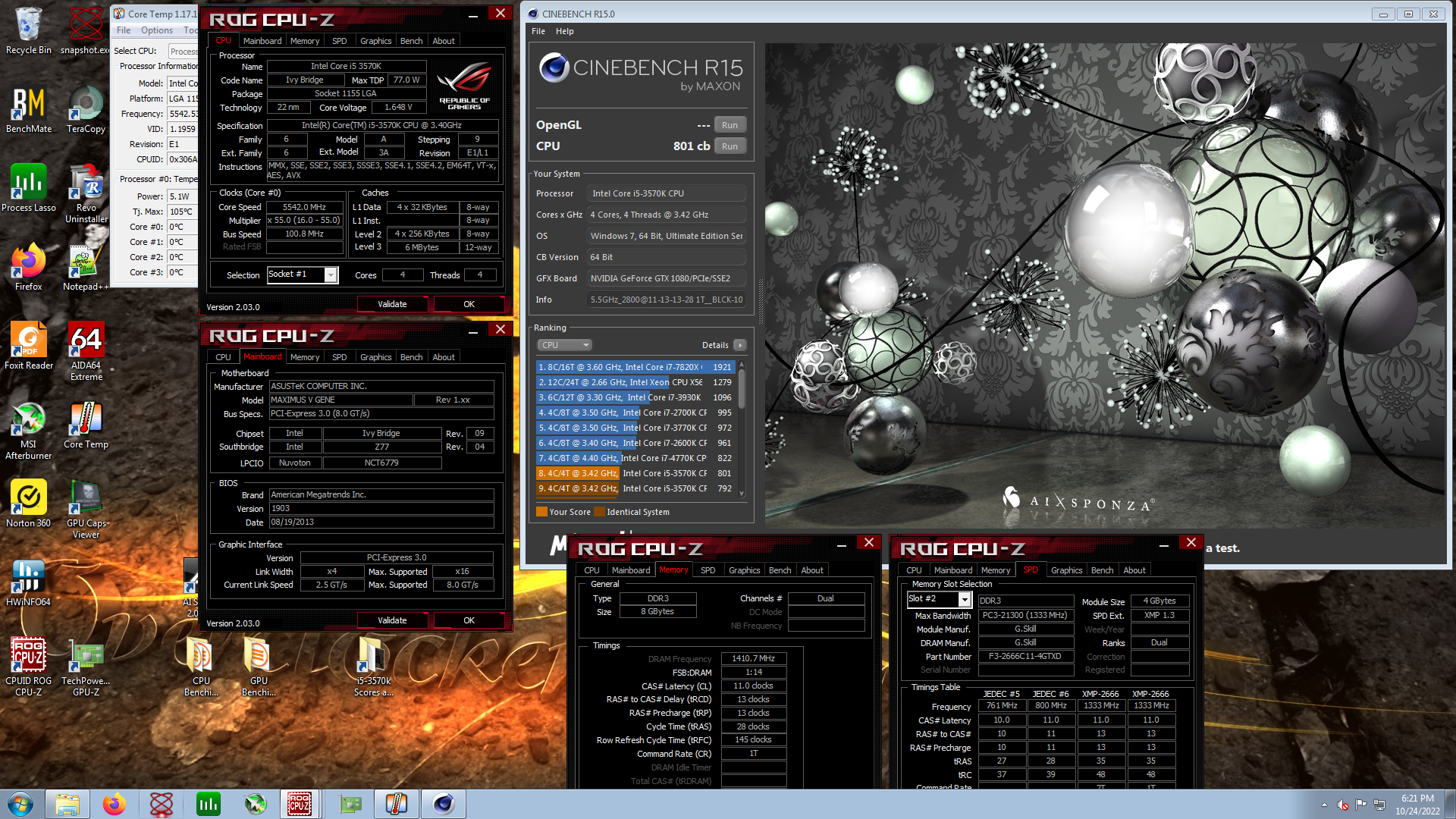Open the Process Lasso taskbar icon
1456x819 pixels.
(209, 804)
